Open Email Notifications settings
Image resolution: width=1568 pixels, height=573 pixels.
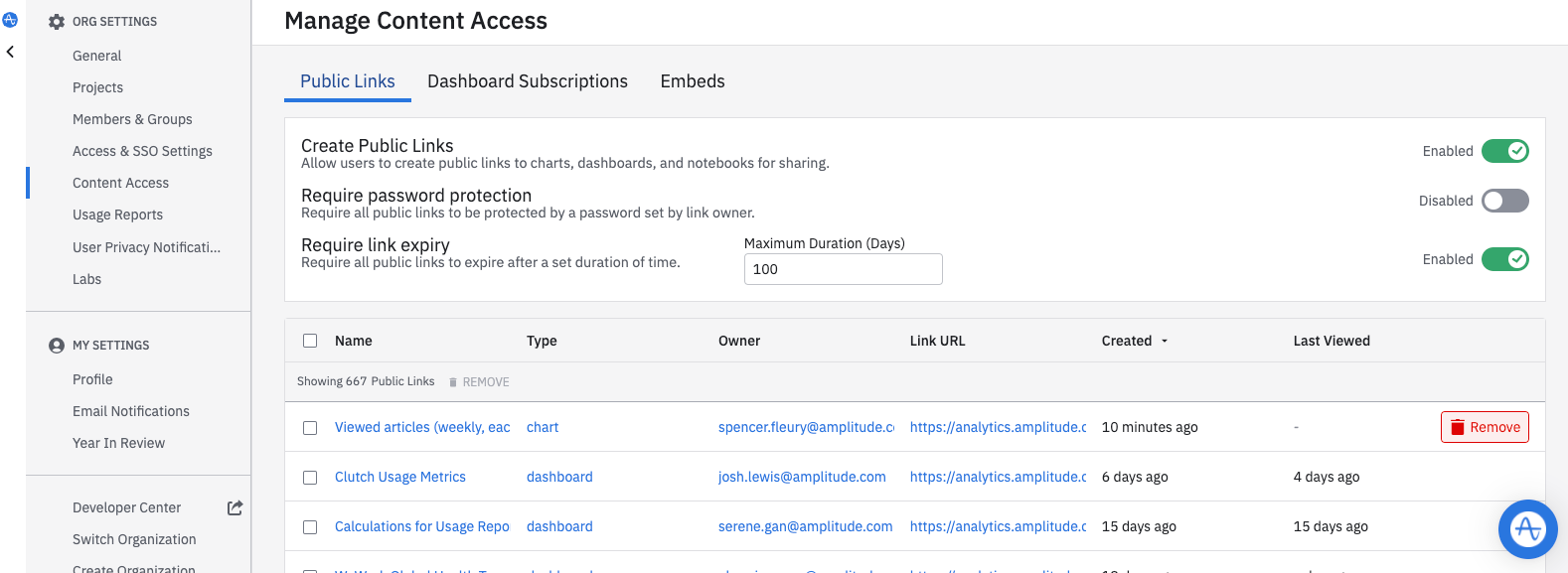pyautogui.click(x=131, y=411)
